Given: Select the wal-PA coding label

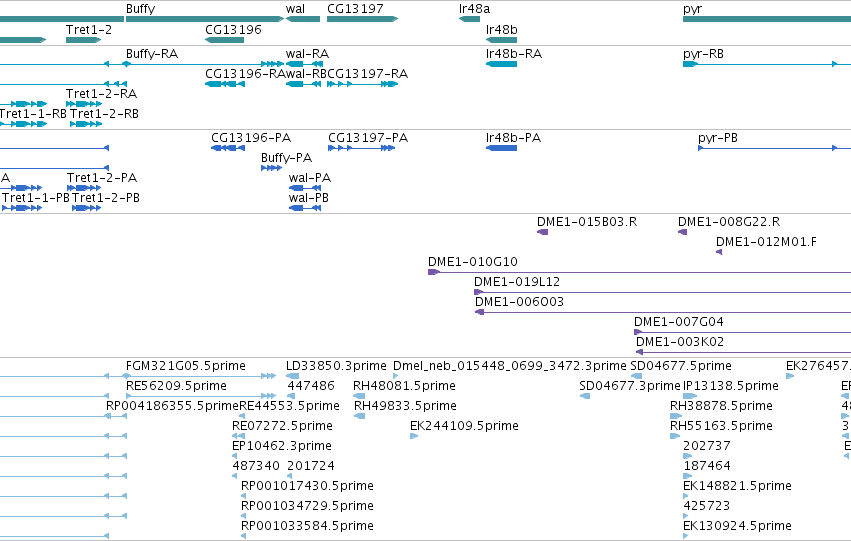Looking at the screenshot, I should [310, 178].
